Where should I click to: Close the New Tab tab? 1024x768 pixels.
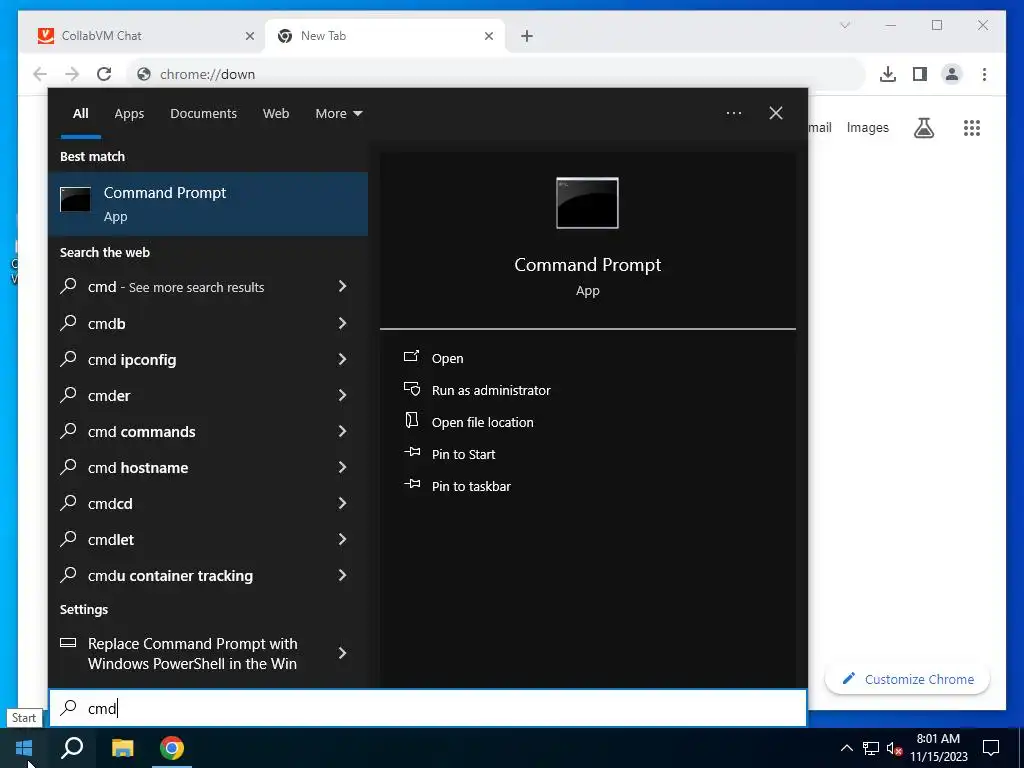tap(488, 36)
